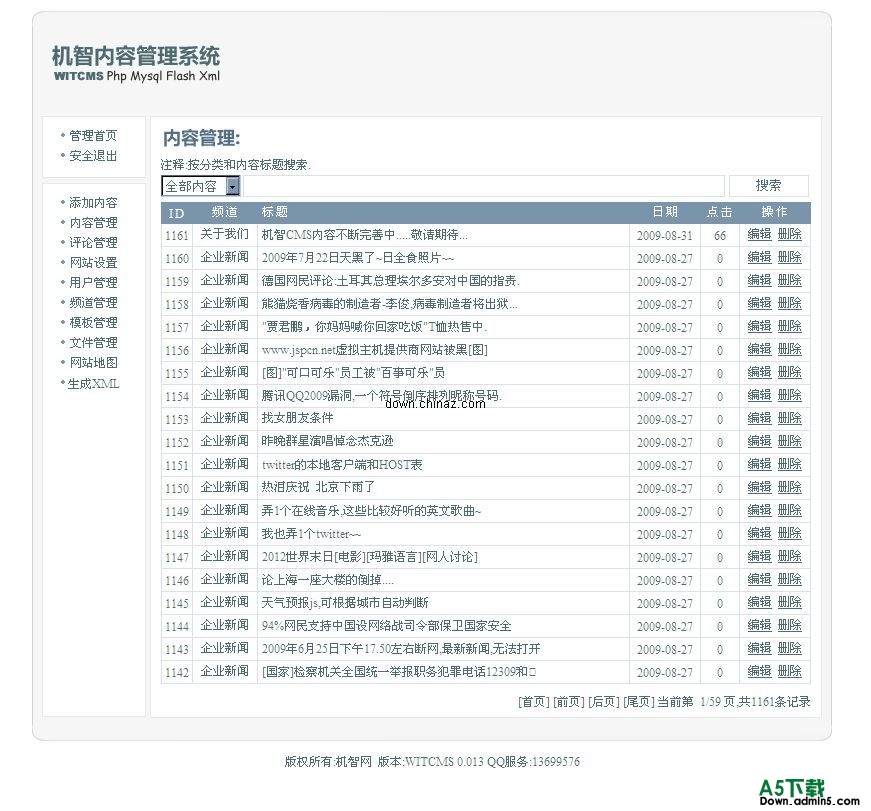Open the 用户管理 (User Management) page
871x811 pixels.
point(94,282)
